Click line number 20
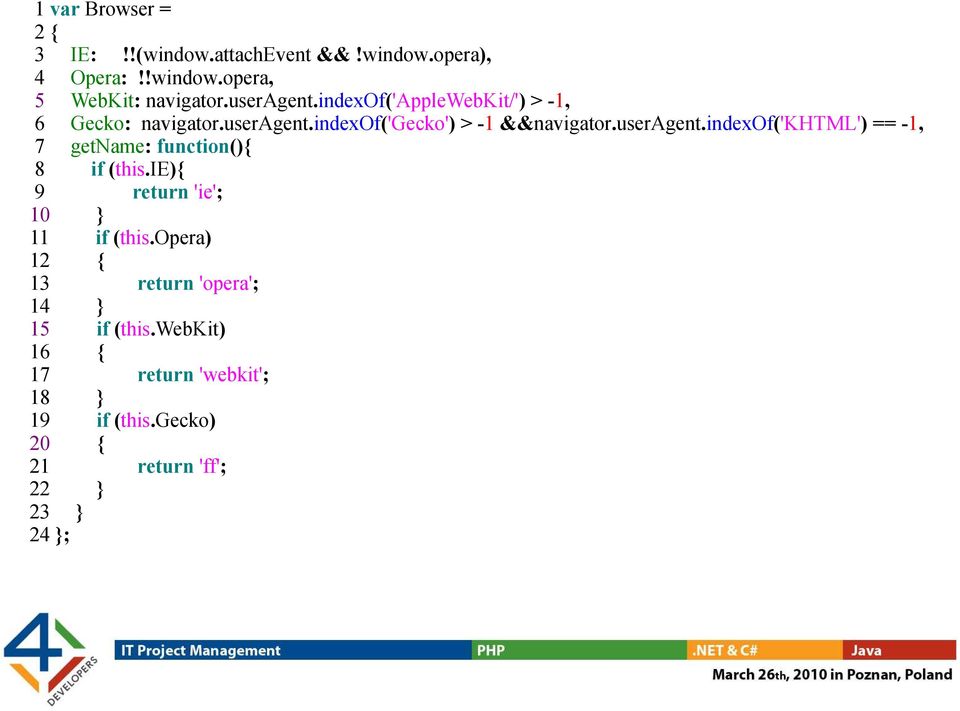The width and height of the screenshot is (960, 711). coord(40,443)
